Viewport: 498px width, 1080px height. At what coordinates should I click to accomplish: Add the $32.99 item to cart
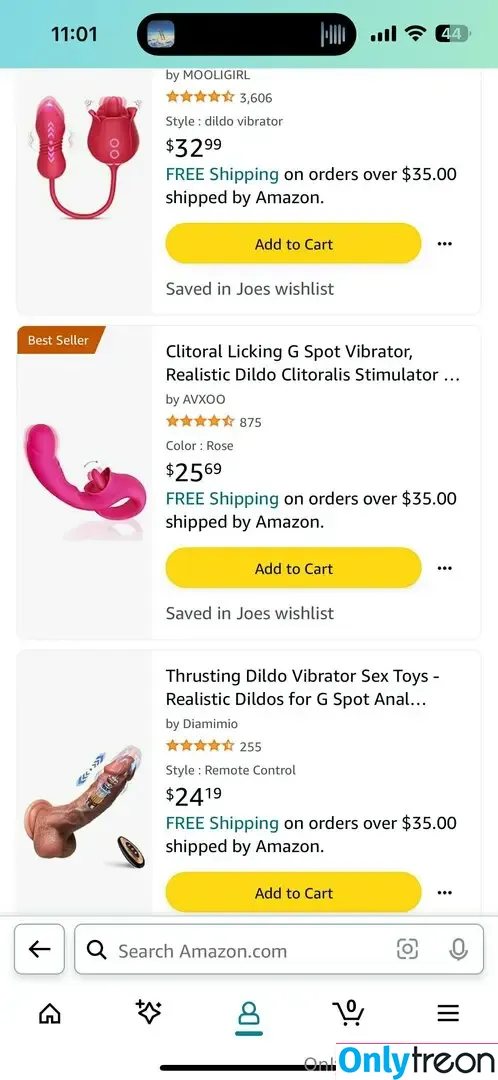(293, 244)
